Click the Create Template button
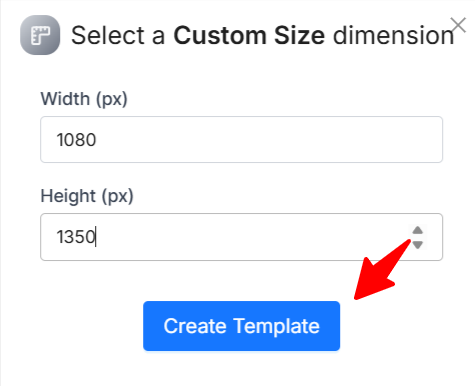The height and width of the screenshot is (386, 475). coord(241,326)
